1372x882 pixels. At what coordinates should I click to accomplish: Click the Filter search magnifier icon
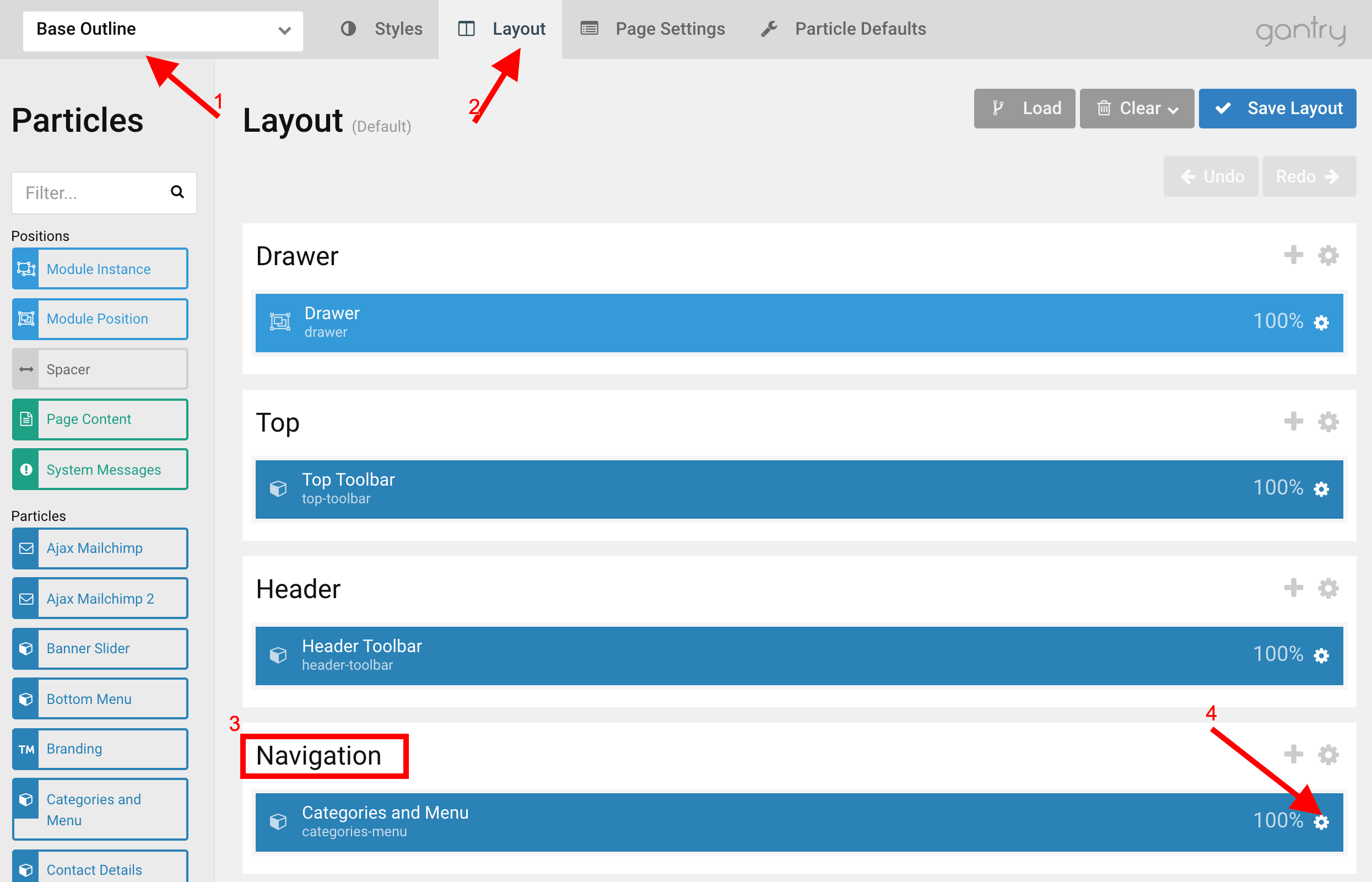(177, 192)
